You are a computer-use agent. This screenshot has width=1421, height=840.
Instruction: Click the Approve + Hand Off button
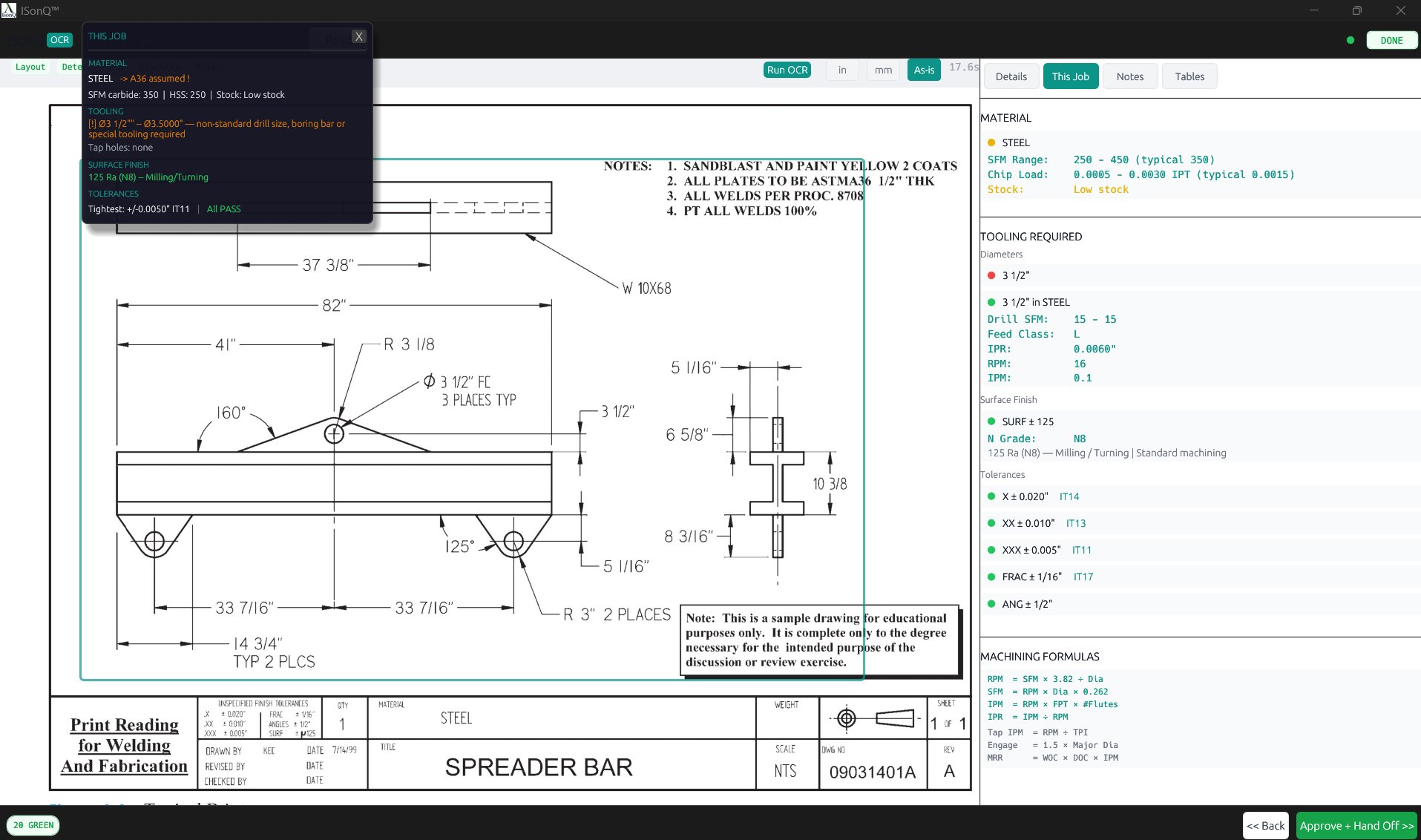click(1356, 825)
